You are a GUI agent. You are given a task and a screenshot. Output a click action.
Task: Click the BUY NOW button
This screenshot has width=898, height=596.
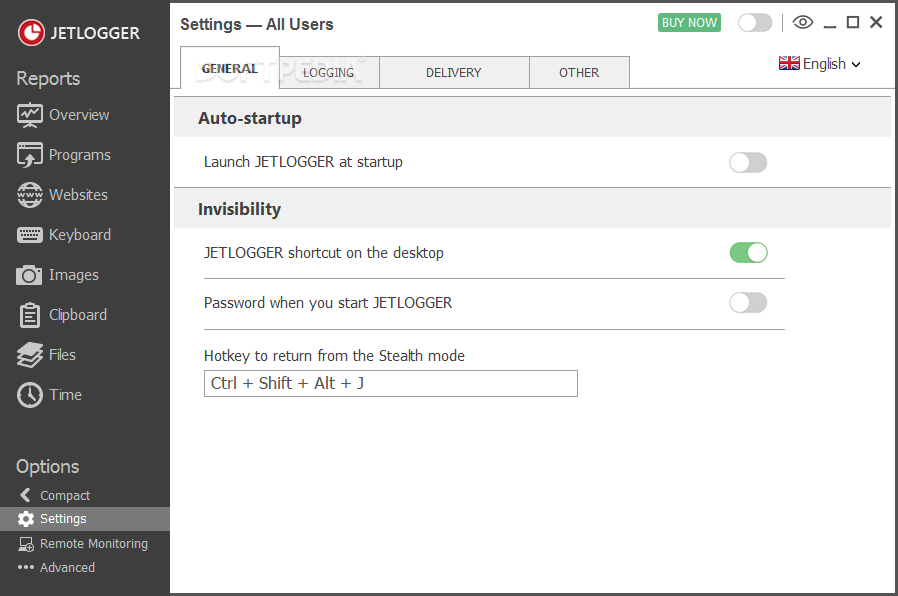click(689, 22)
